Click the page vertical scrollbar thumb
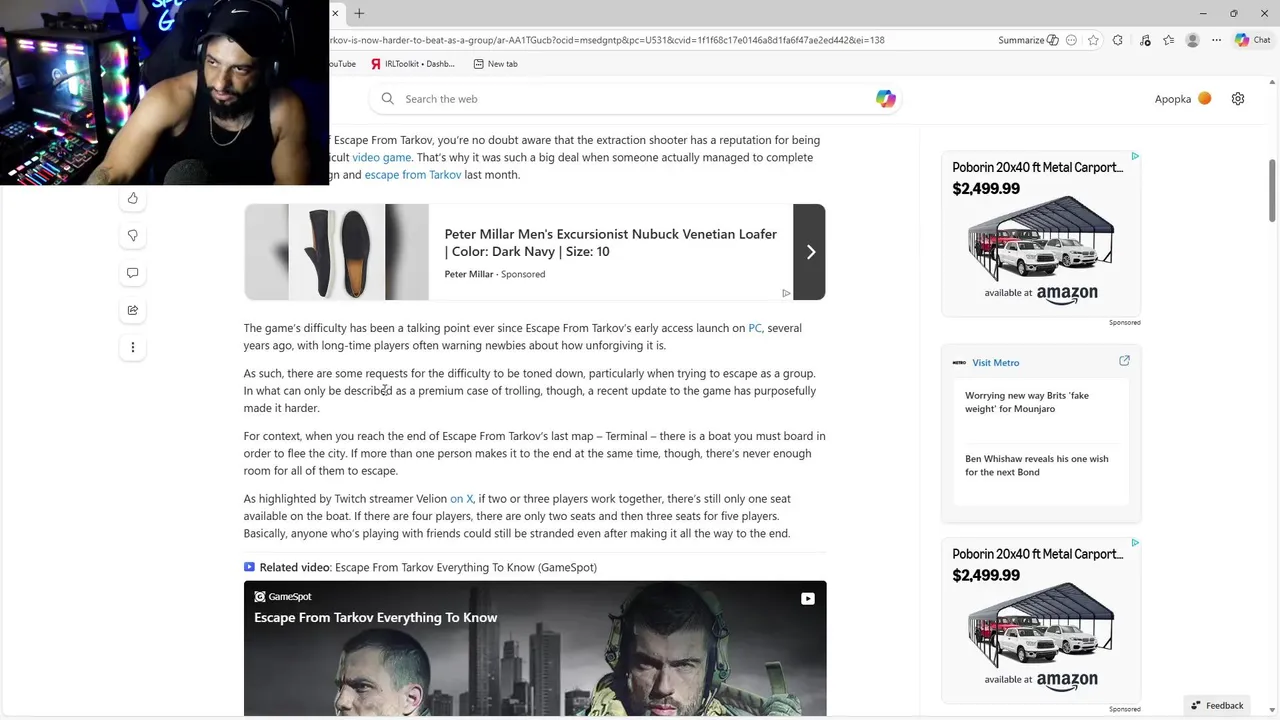Screen dimensions: 1280x720 [1272, 190]
